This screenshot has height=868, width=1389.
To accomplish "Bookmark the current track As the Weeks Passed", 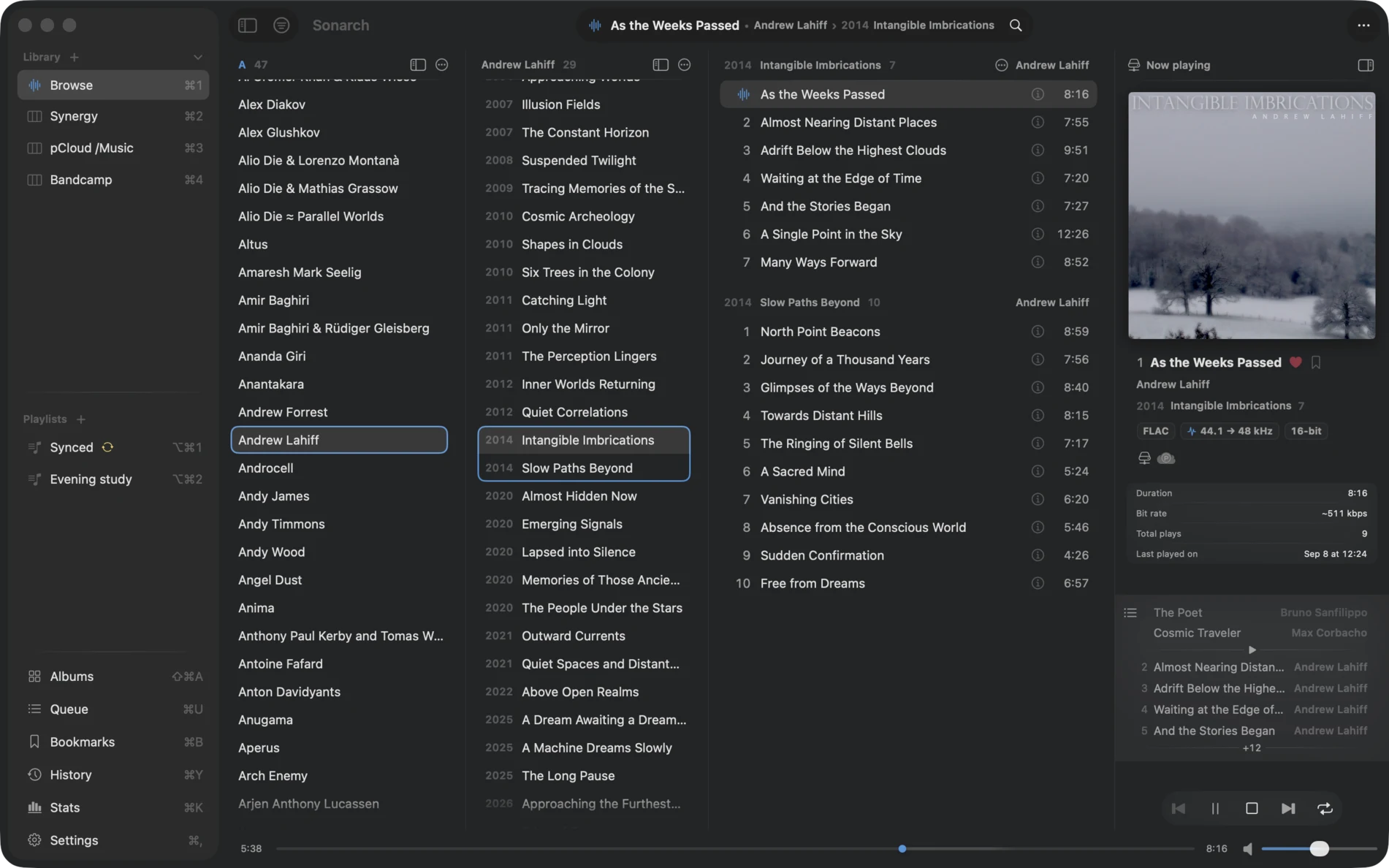I will (1316, 362).
